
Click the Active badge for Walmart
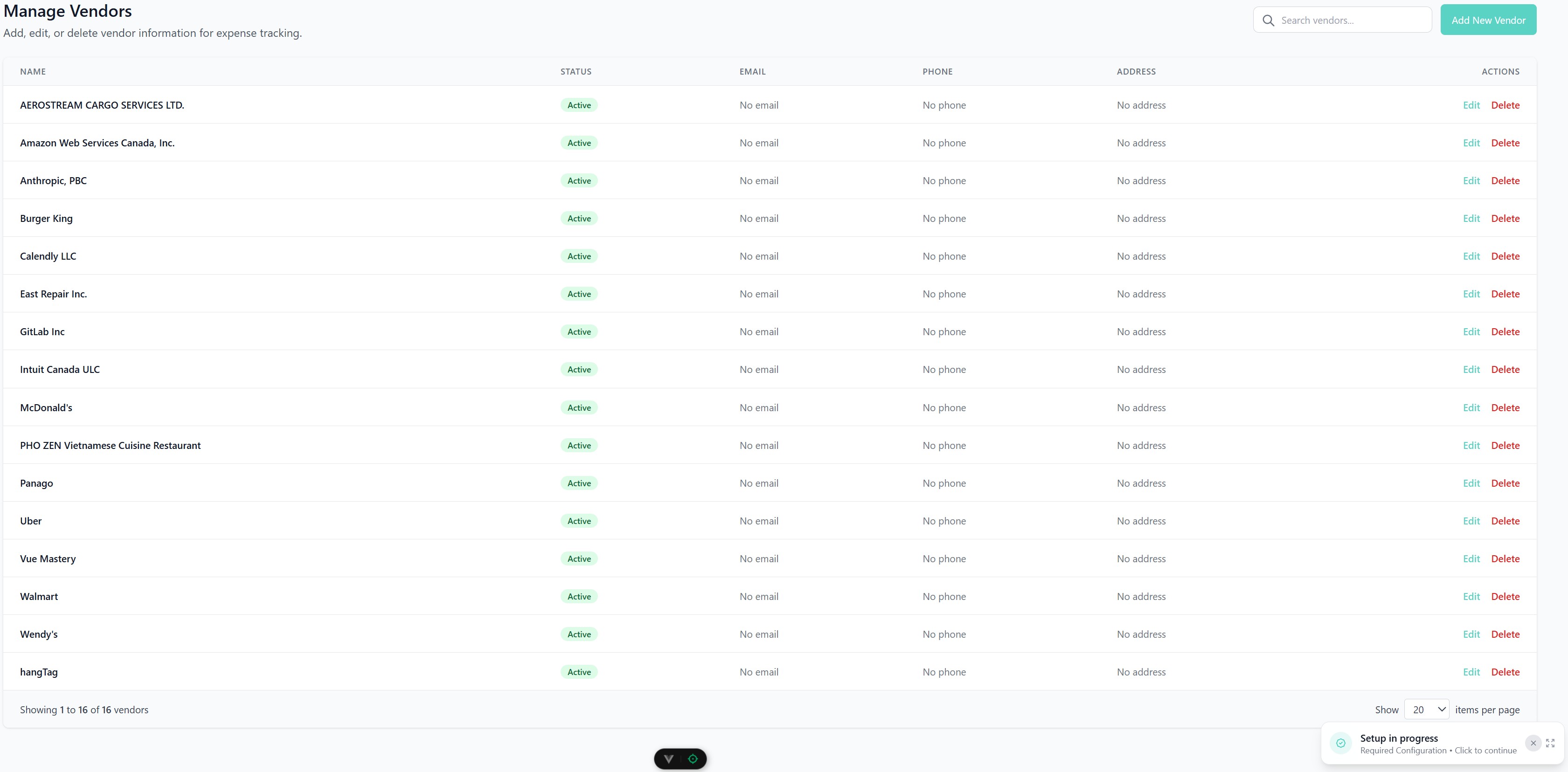578,596
